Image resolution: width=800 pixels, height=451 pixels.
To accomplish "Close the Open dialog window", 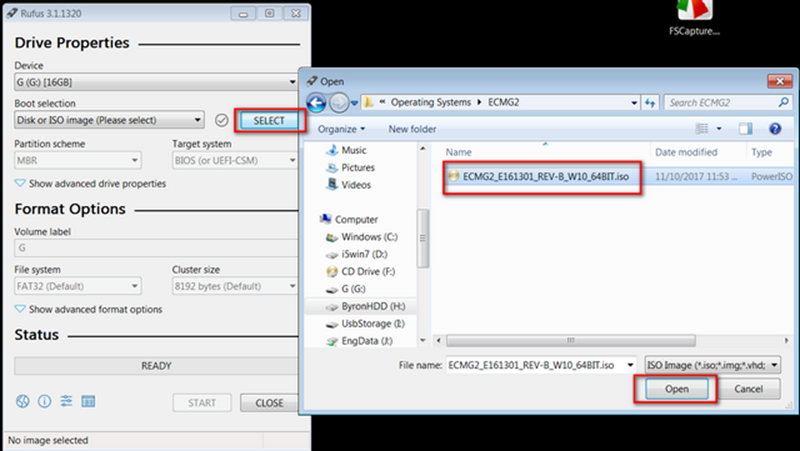I will pos(780,81).
